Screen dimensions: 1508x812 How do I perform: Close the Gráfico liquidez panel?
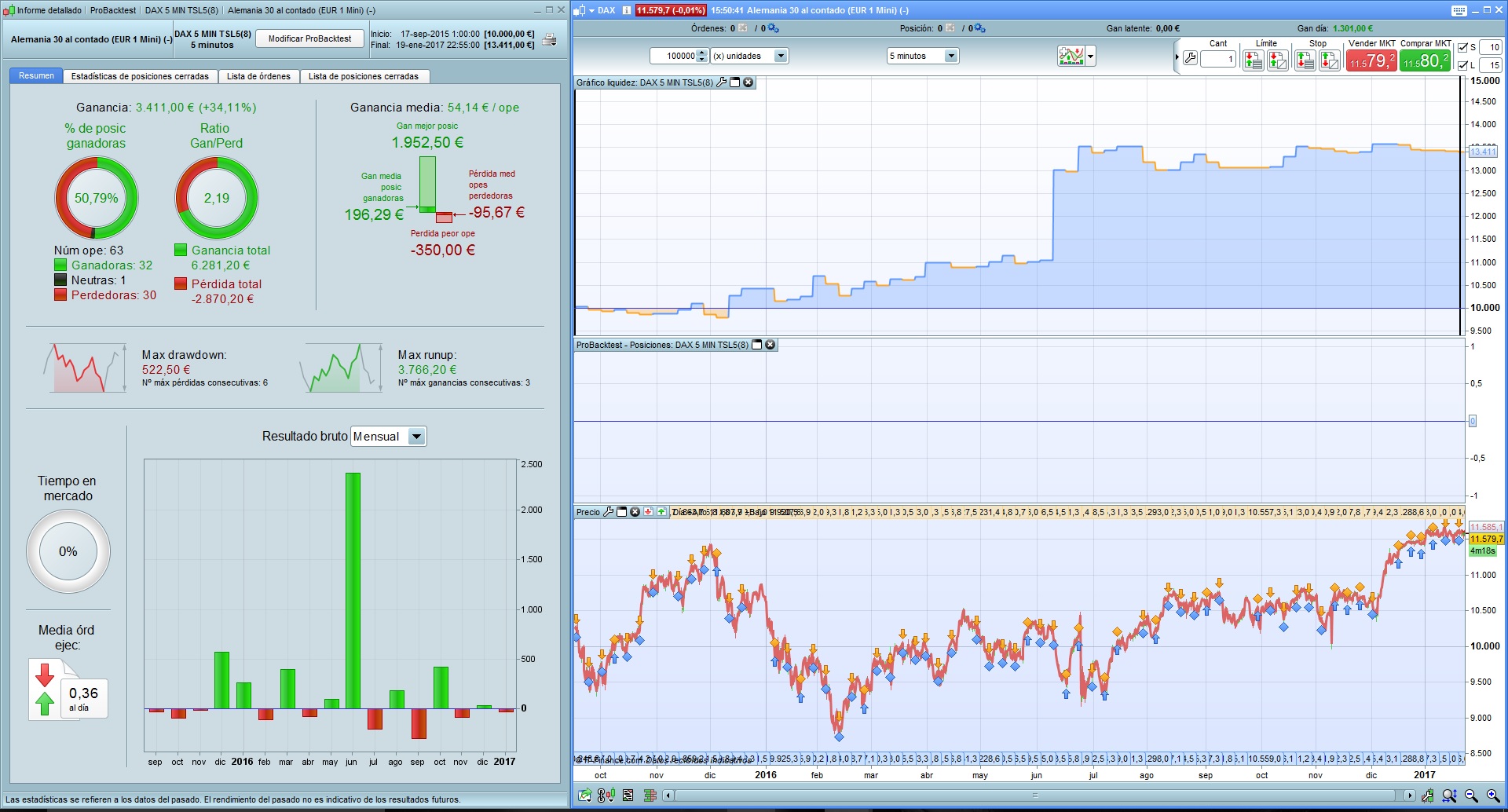[749, 82]
